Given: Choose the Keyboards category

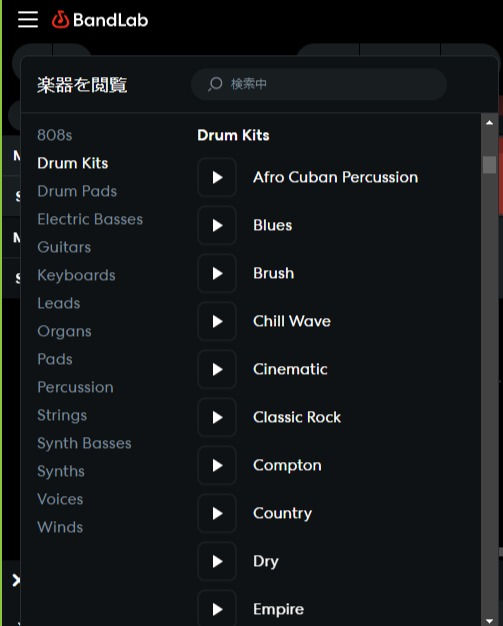Looking at the screenshot, I should 76,275.
